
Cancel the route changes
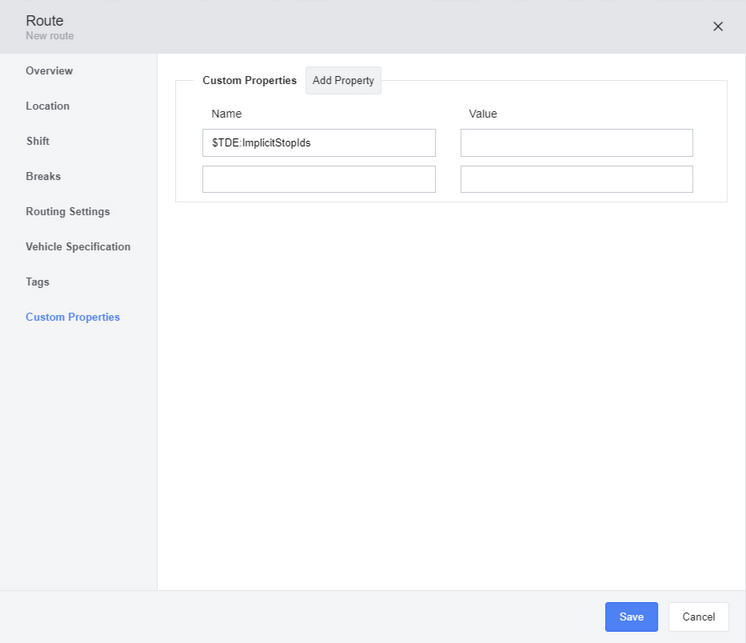click(698, 617)
